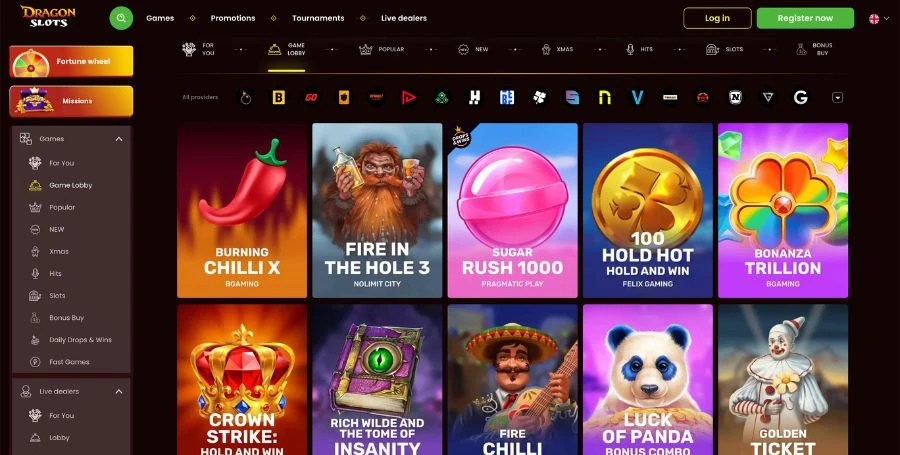Select the white H provider icon
The width and height of the screenshot is (900, 455).
point(474,98)
